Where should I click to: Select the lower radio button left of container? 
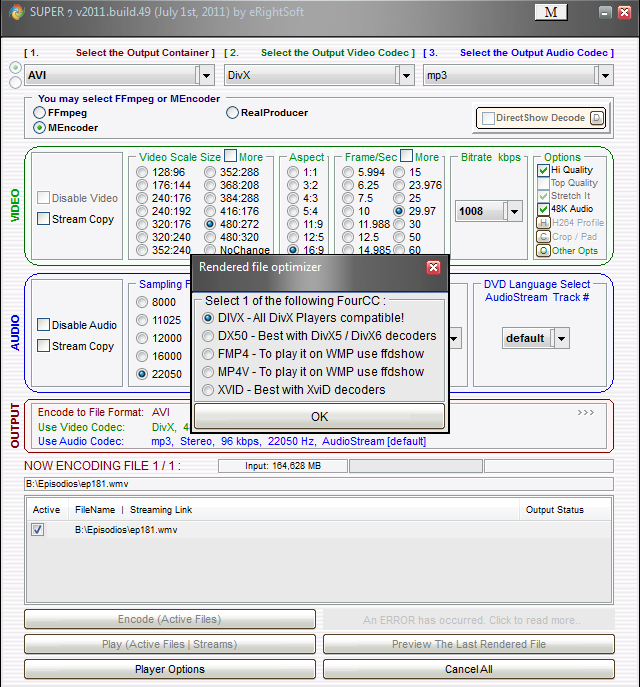click(15, 82)
